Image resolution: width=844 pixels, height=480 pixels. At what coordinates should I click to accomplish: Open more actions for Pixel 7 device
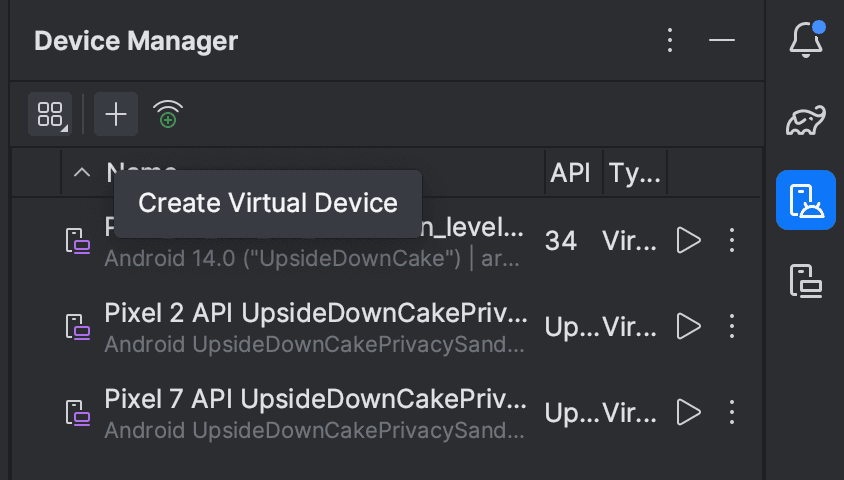[732, 412]
